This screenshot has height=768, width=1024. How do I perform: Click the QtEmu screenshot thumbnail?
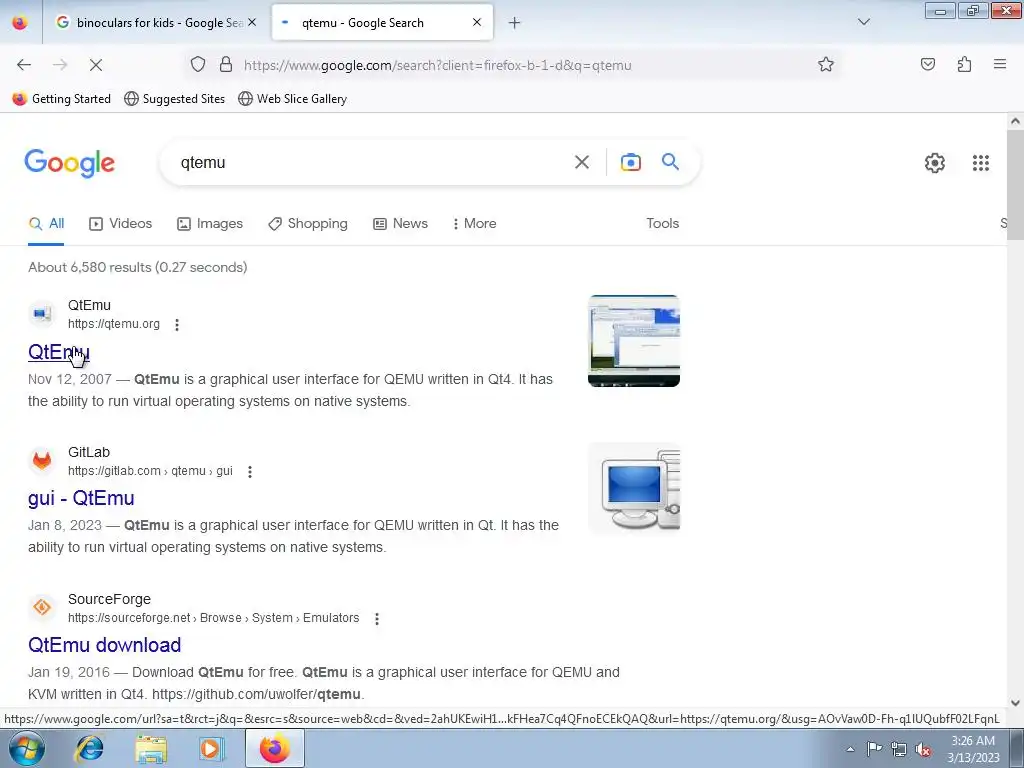tap(633, 341)
